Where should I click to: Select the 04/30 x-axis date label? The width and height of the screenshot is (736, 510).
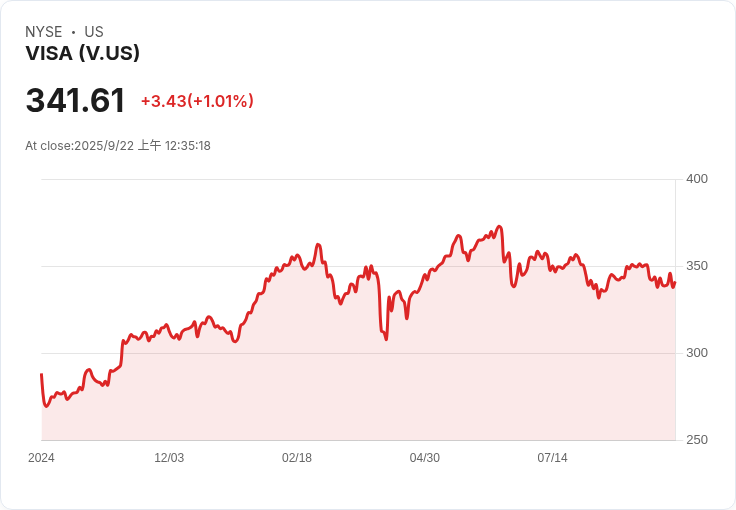point(425,458)
